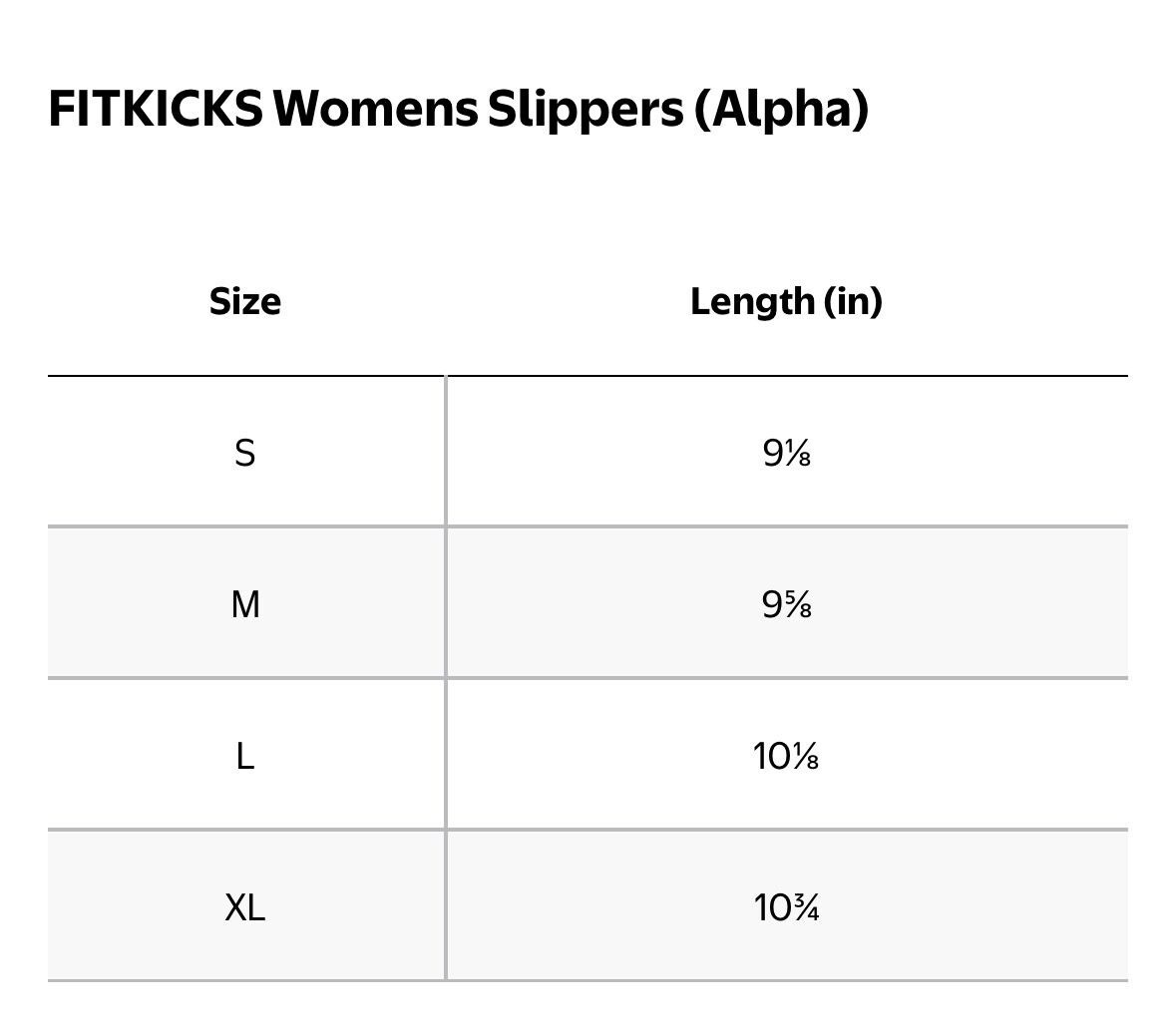Click the black rule under the Length header
This screenshot has width=1176, height=1035.
786,376
